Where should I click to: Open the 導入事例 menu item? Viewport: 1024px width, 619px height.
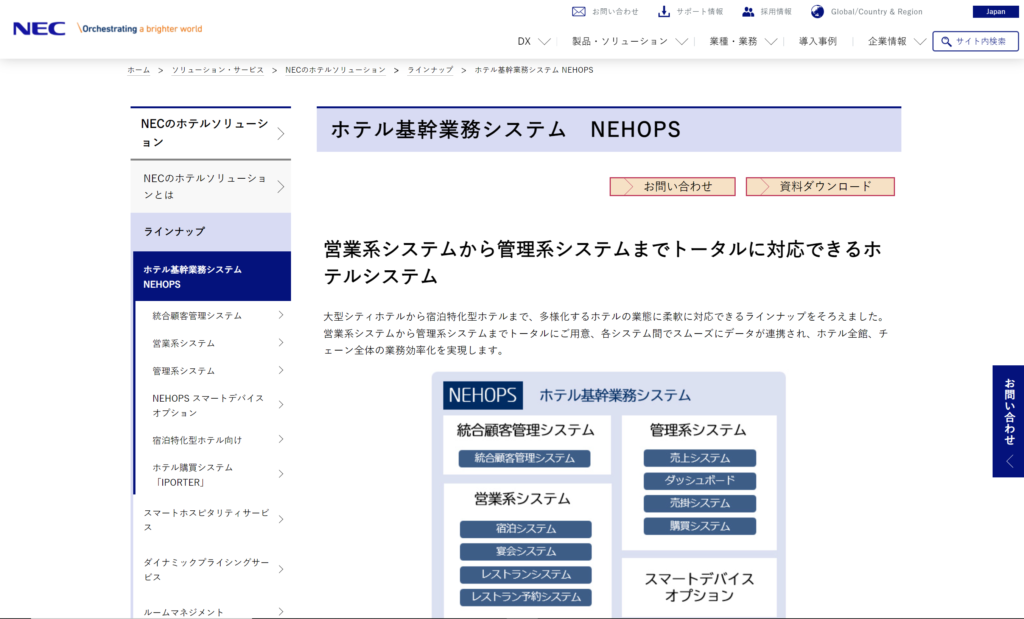[818, 41]
